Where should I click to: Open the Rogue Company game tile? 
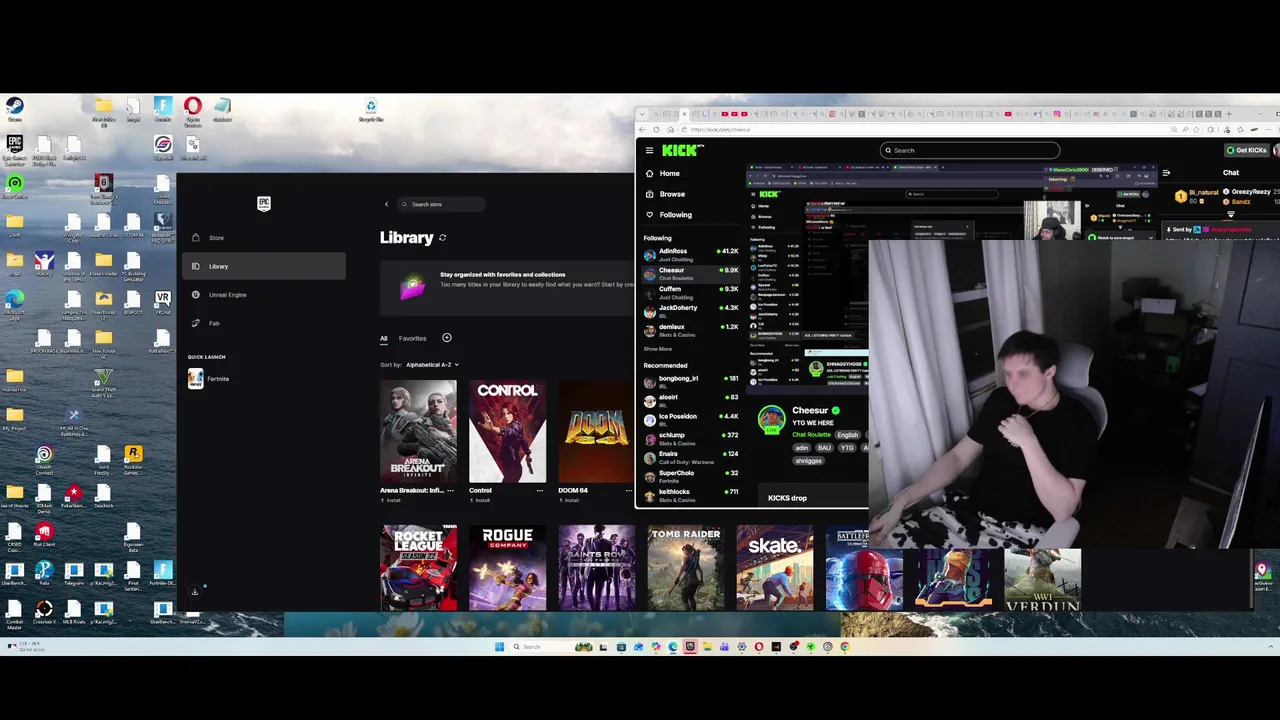pos(507,567)
